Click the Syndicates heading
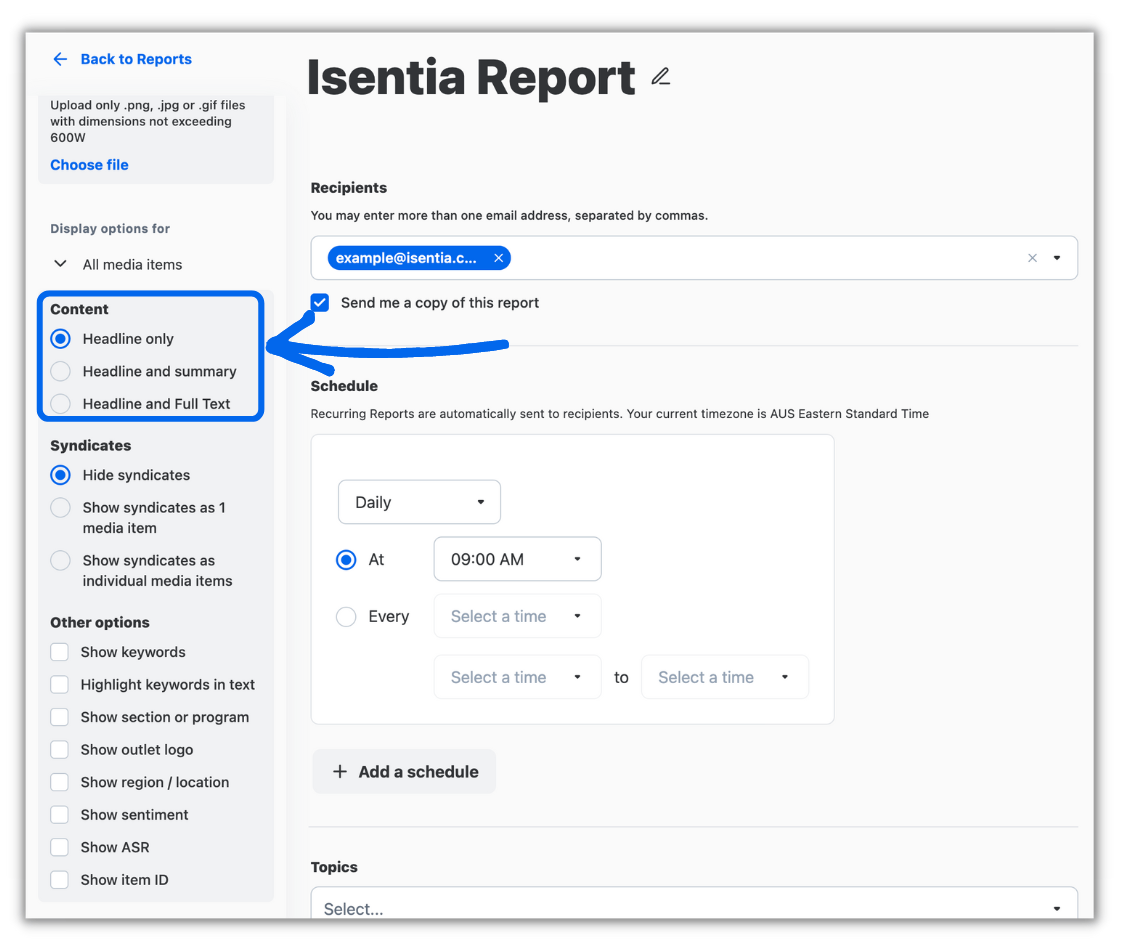Viewport: 1123px width, 942px height. 90,446
